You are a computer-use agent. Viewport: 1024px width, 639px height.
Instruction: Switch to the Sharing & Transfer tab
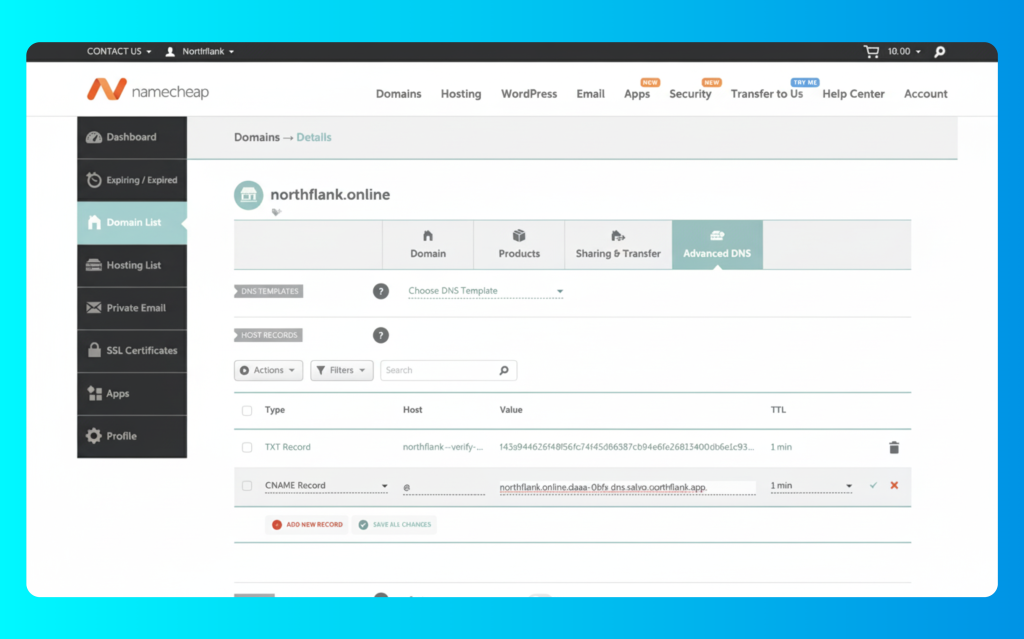coord(618,245)
